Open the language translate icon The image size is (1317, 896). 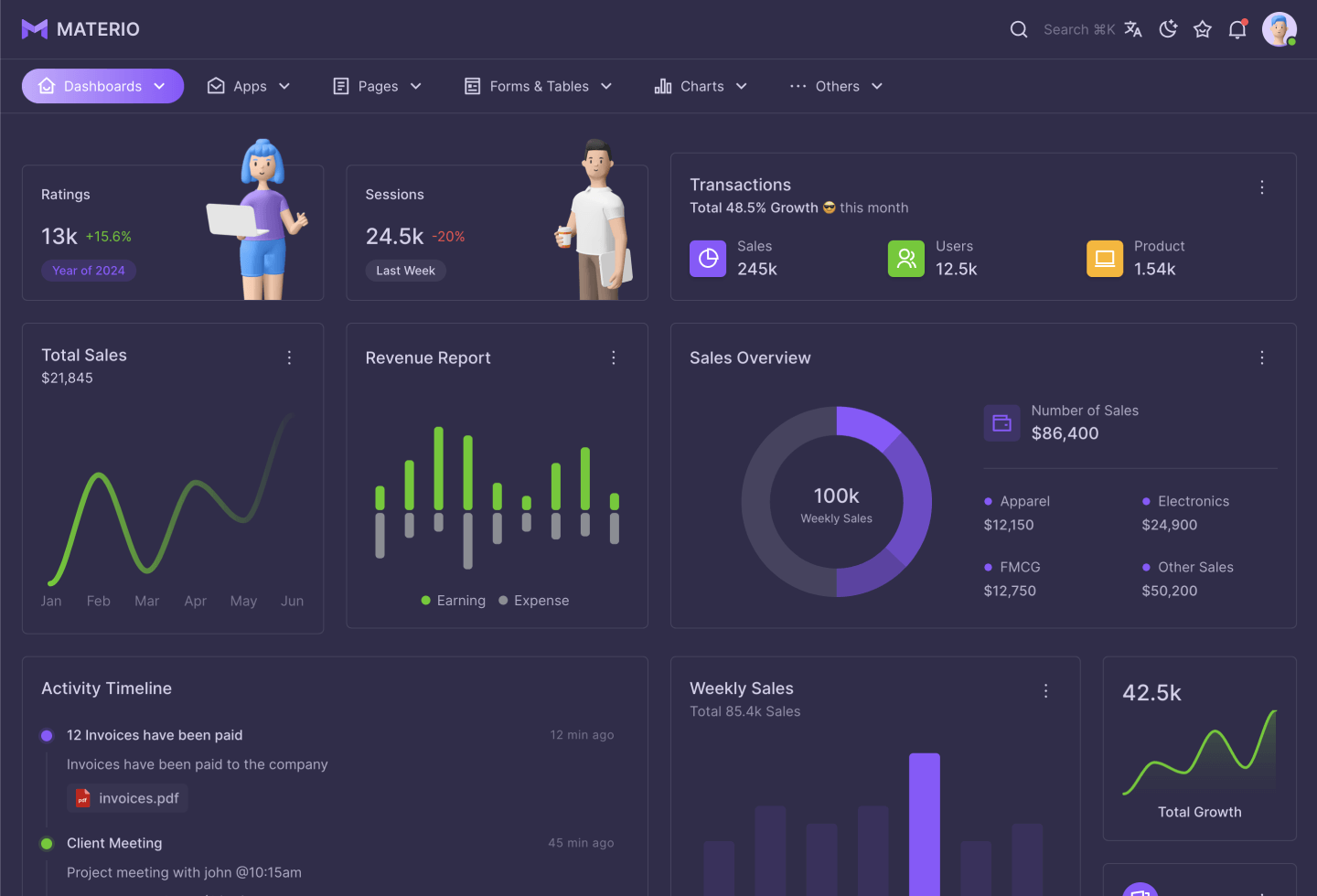(x=1133, y=29)
